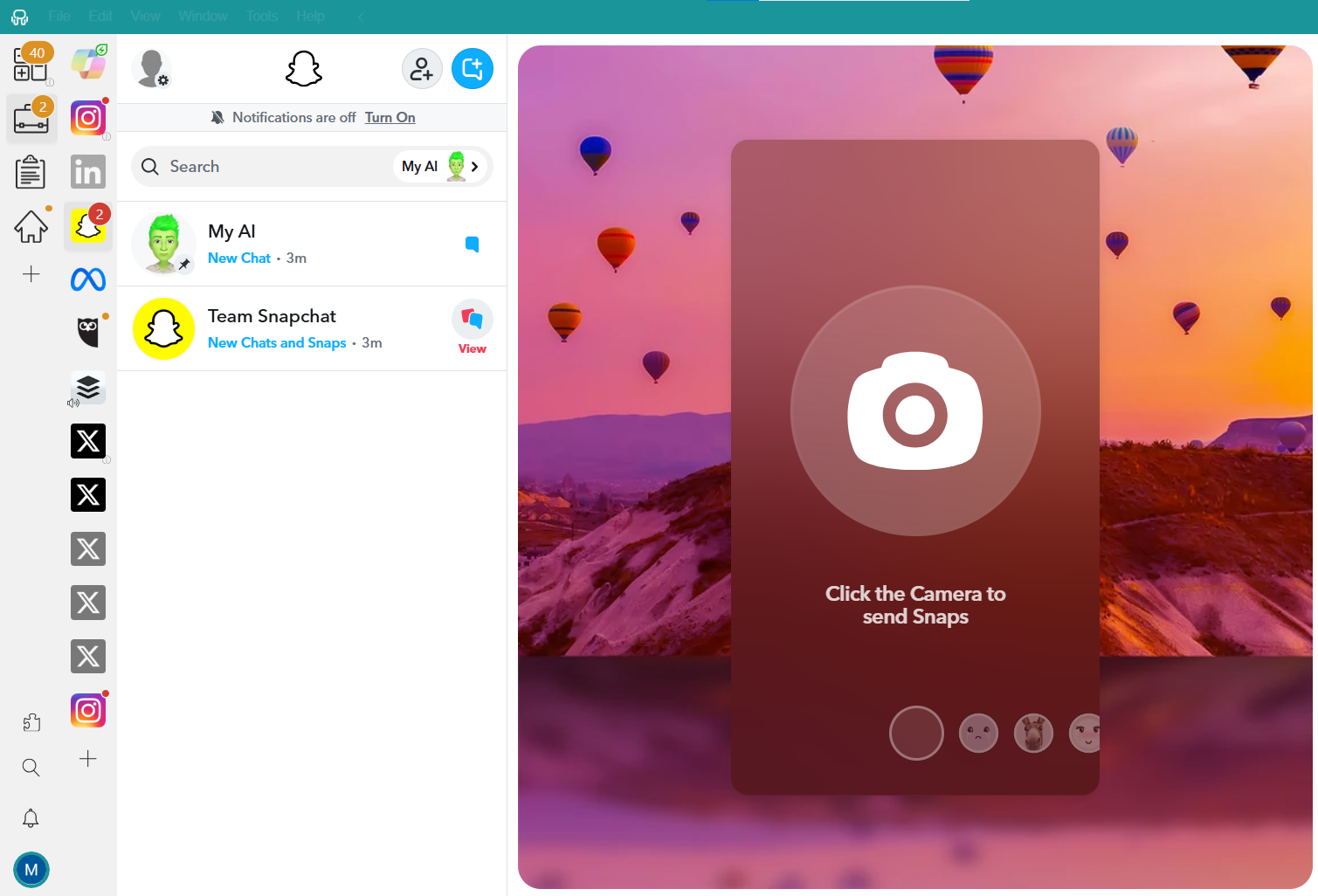Open profile settings via the avatar gear icon
1318x896 pixels.
(152, 68)
